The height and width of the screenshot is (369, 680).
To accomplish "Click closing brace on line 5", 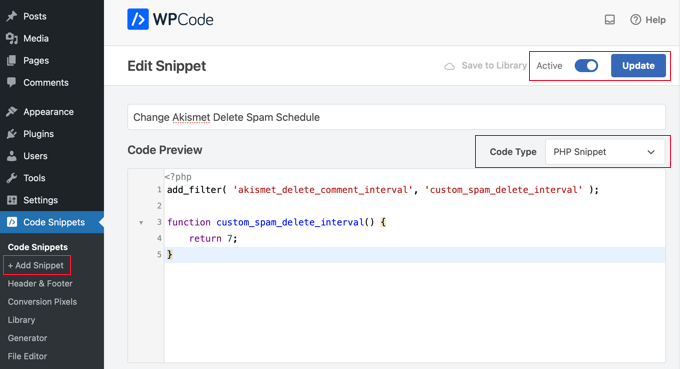I will click(x=170, y=255).
